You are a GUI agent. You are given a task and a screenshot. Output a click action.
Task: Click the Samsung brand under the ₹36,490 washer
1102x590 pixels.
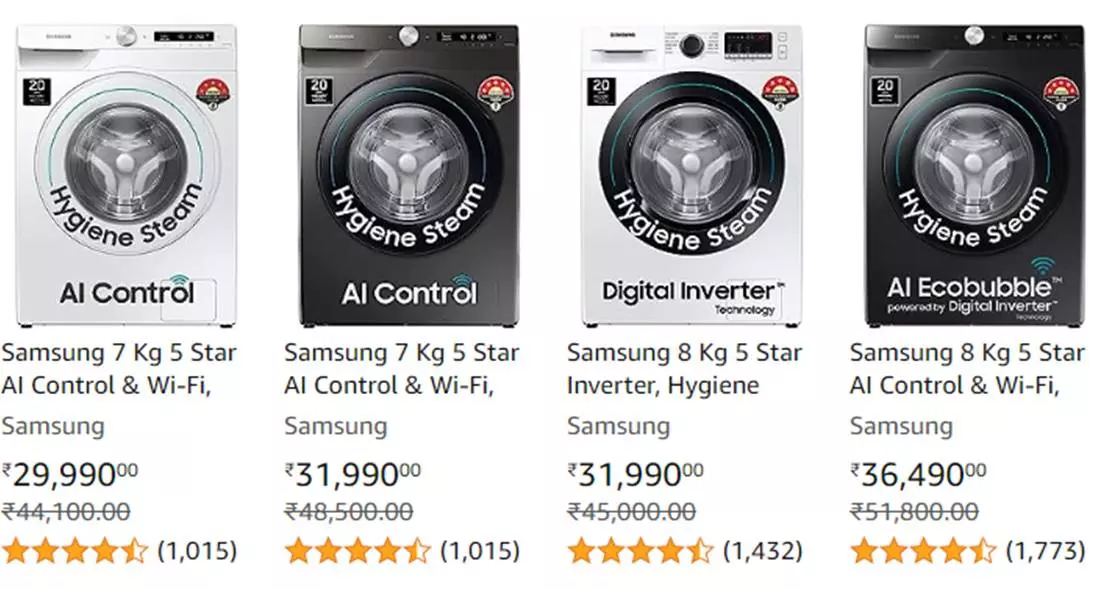pos(901,426)
